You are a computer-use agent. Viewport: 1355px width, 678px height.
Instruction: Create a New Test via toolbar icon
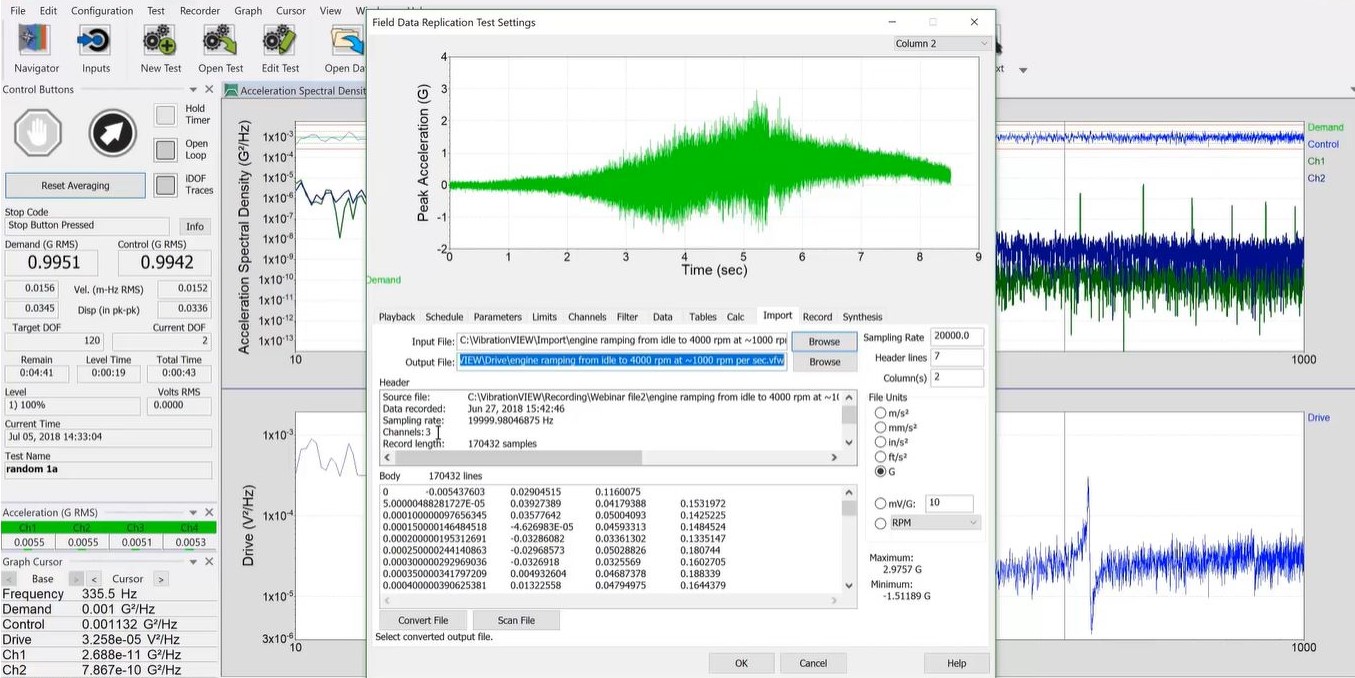pyautogui.click(x=159, y=44)
